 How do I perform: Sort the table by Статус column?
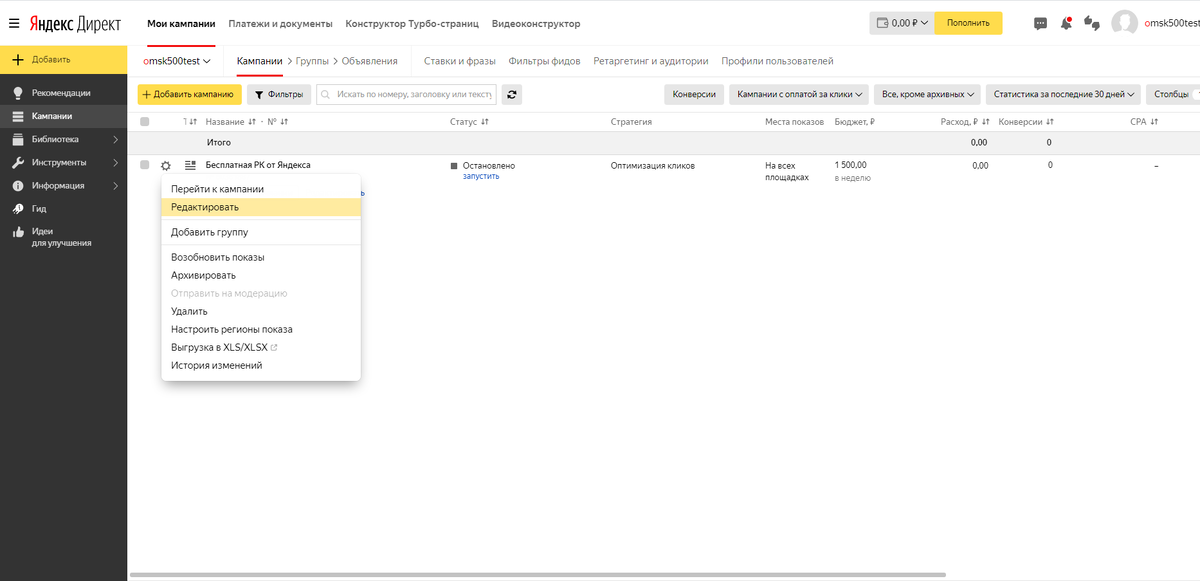[469, 122]
